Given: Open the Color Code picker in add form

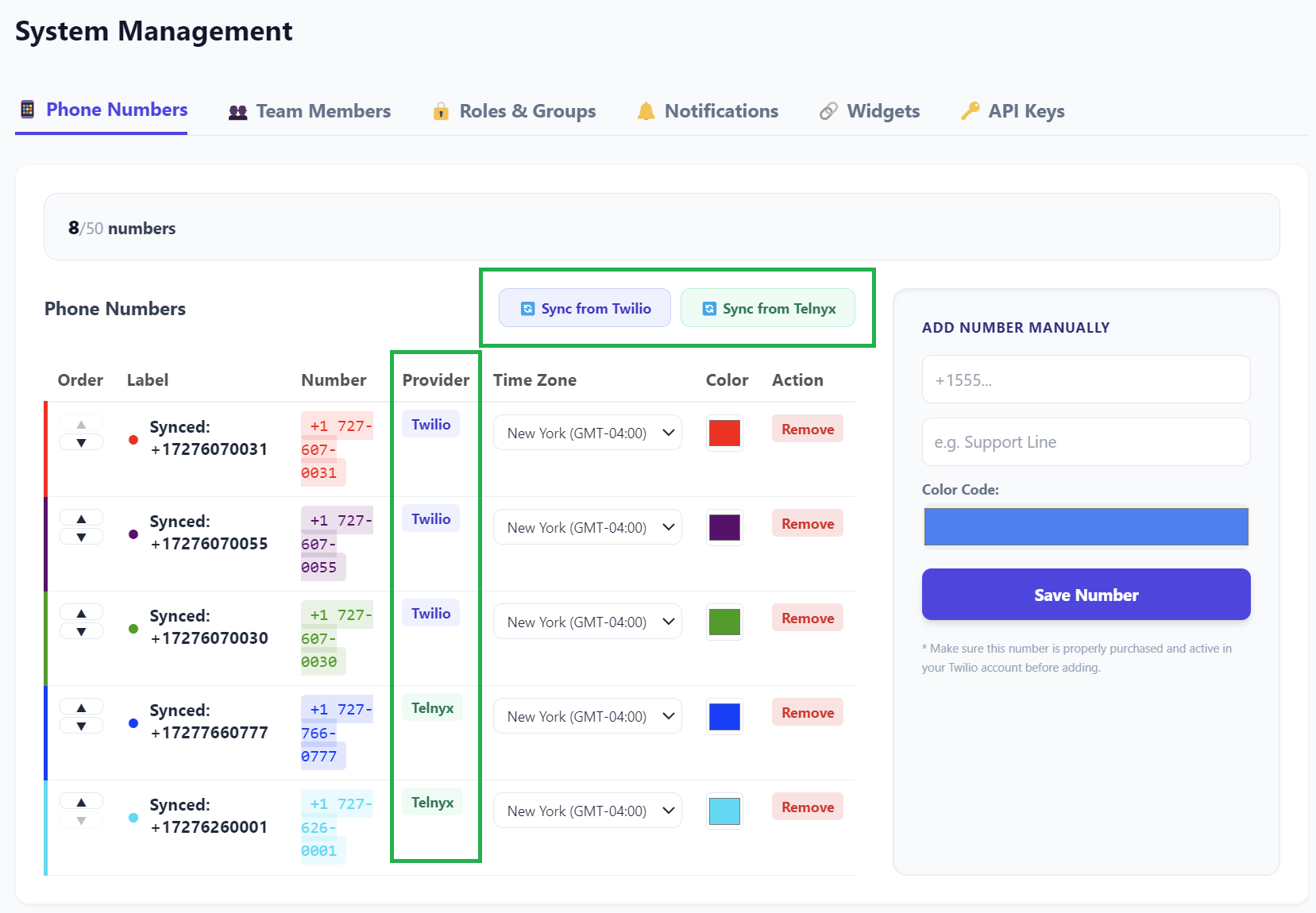Looking at the screenshot, I should pyautogui.click(x=1086, y=526).
